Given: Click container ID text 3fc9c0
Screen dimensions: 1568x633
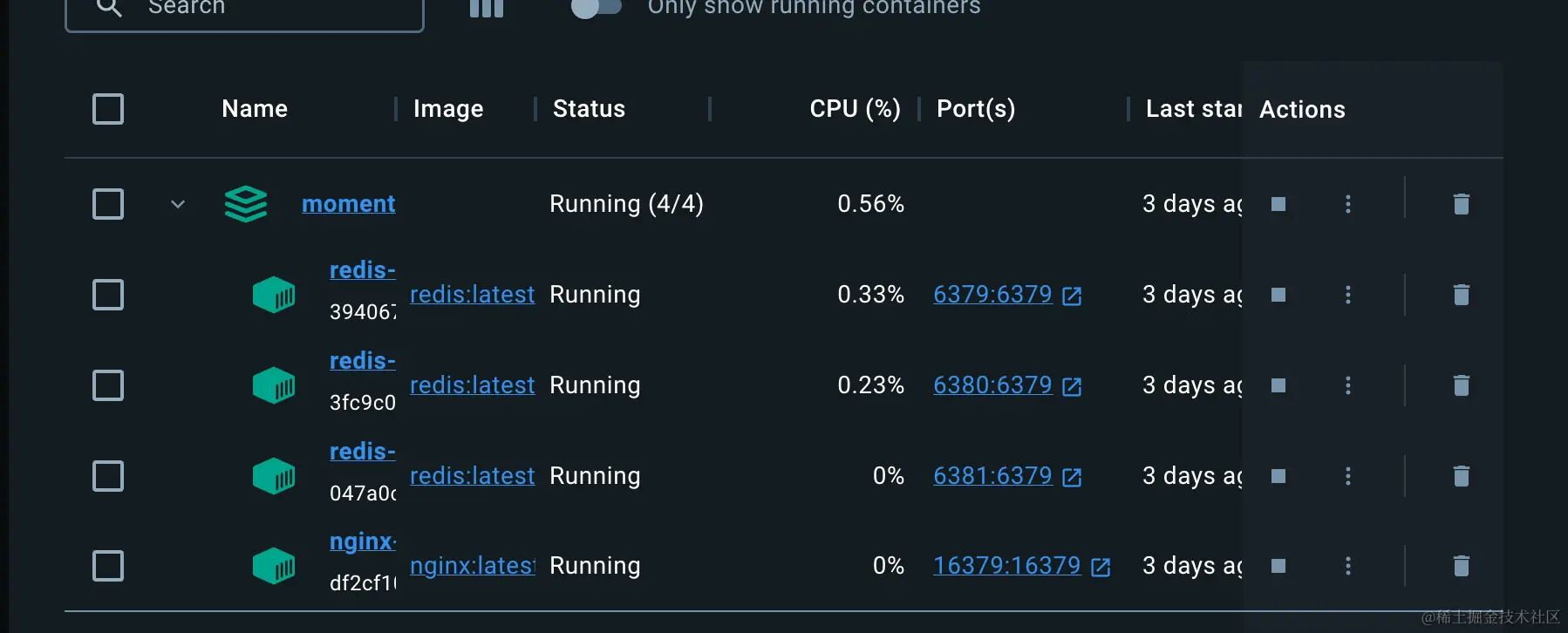Looking at the screenshot, I should [x=363, y=403].
